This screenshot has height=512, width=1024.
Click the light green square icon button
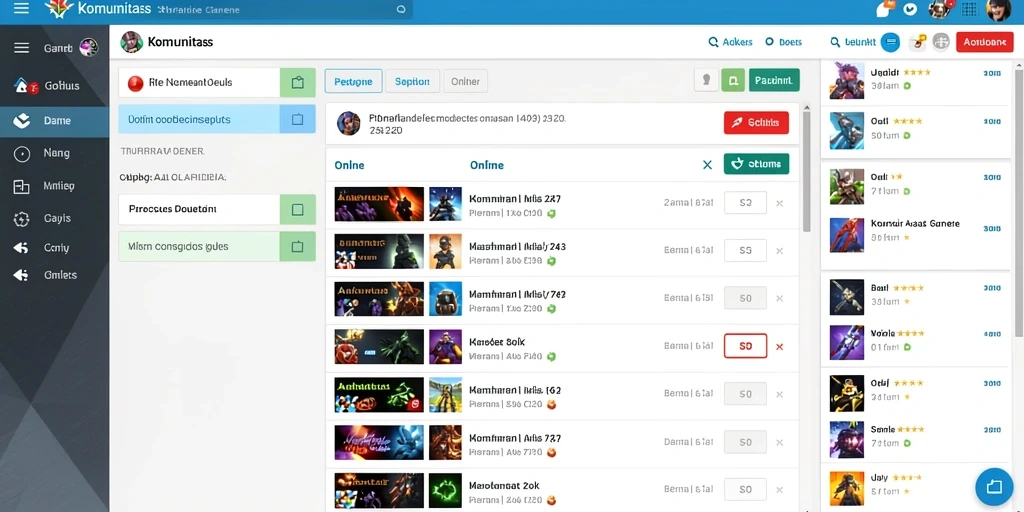coord(733,80)
